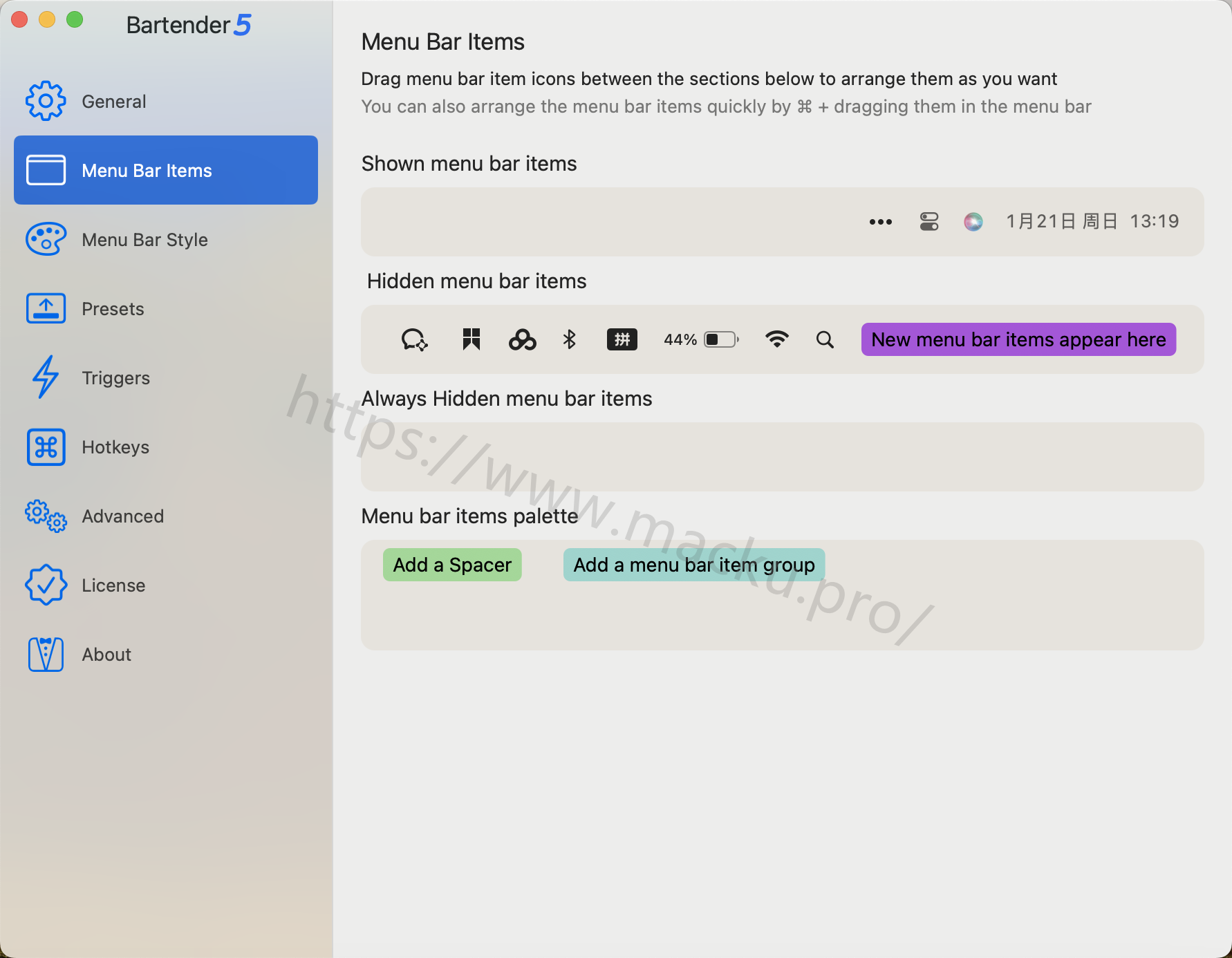
Task: Click the Menu Bar Items window icon
Action: 46,170
